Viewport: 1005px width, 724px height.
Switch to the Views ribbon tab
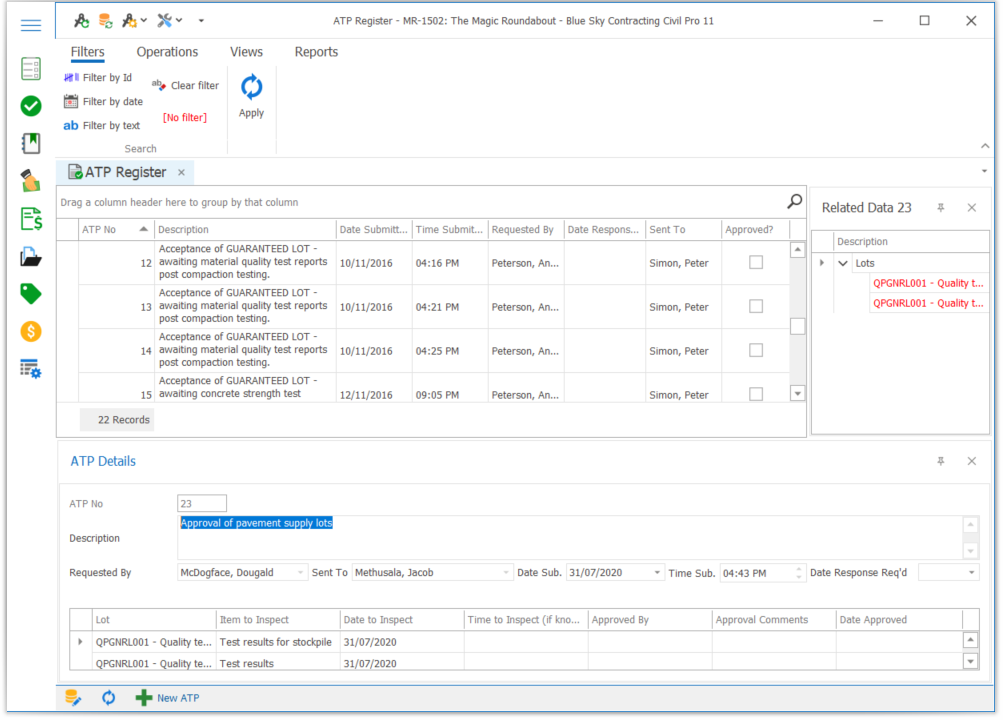coord(246,52)
